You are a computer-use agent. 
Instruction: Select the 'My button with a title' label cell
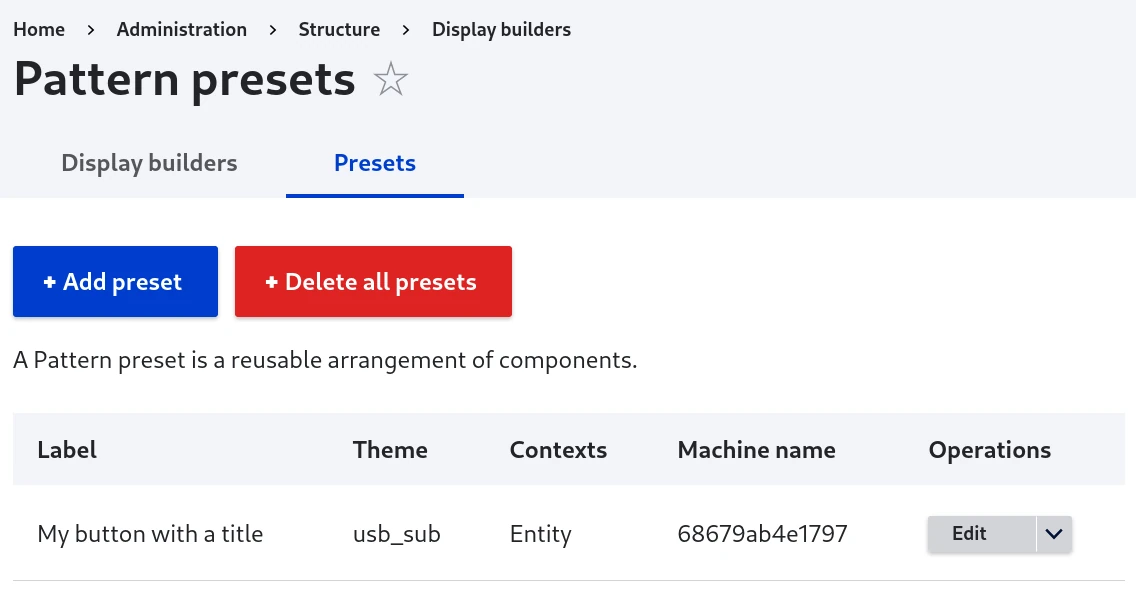[150, 534]
